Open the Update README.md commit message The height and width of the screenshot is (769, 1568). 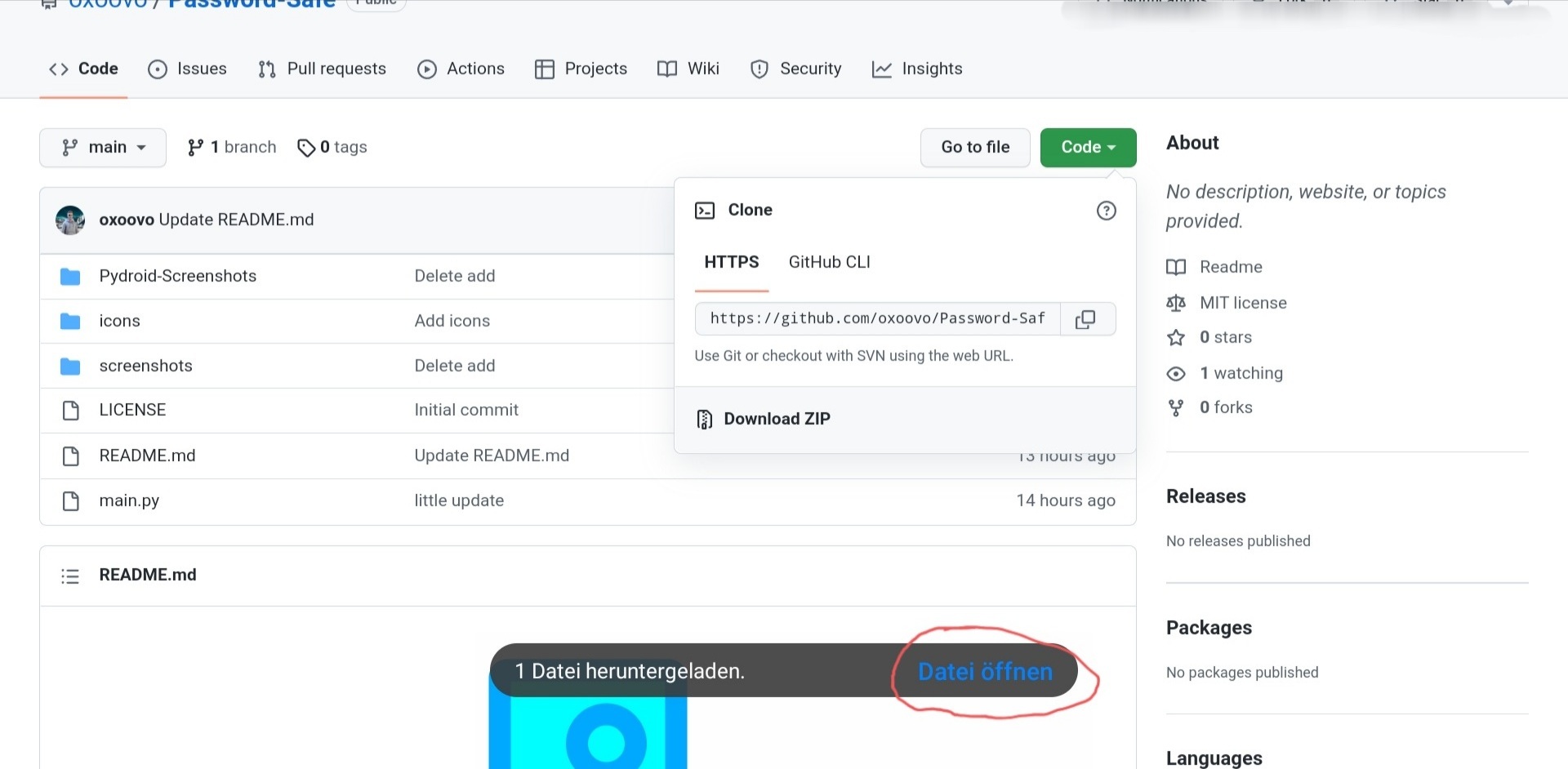pos(236,220)
